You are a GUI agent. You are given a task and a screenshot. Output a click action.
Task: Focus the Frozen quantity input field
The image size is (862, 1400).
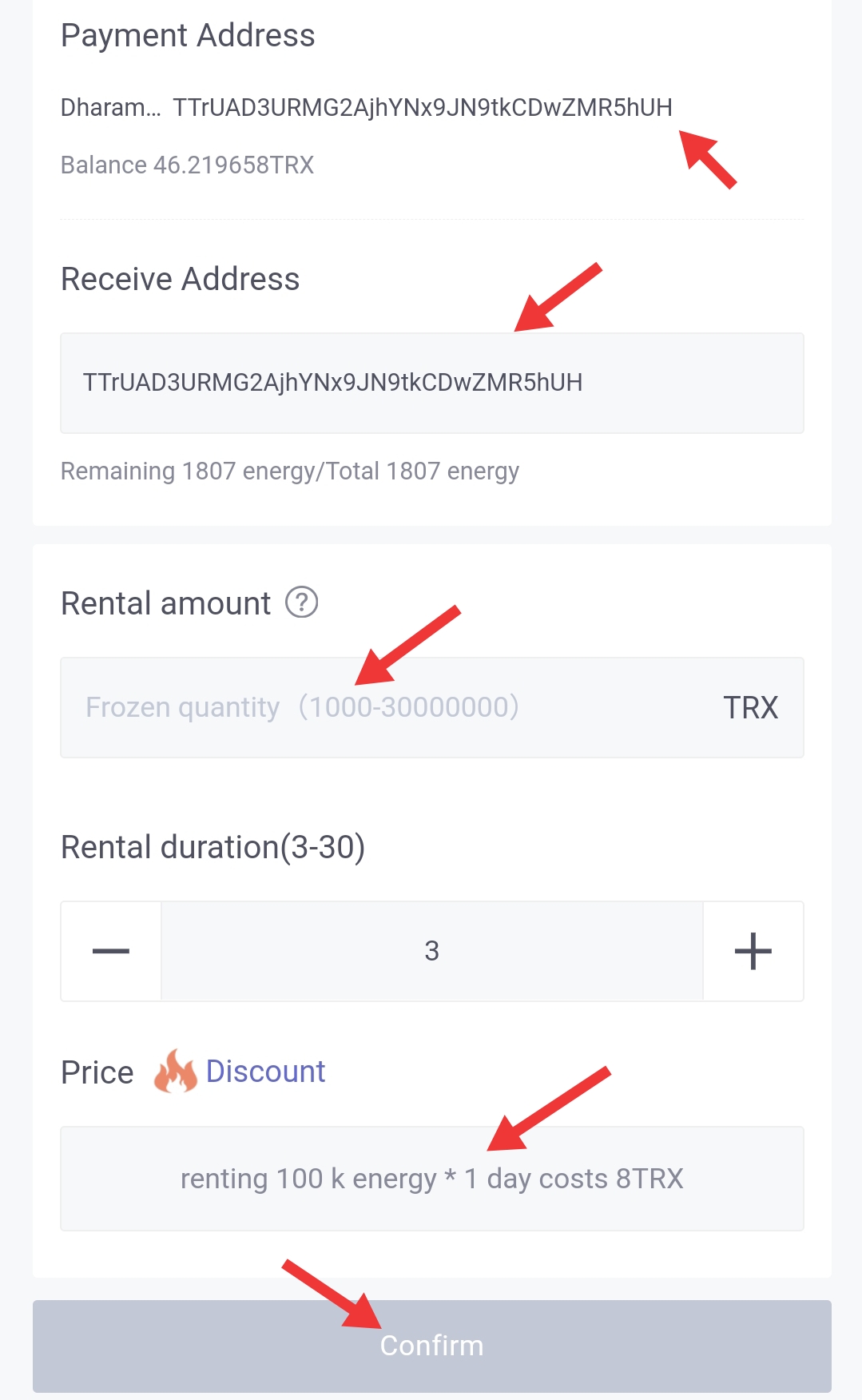pos(431,707)
